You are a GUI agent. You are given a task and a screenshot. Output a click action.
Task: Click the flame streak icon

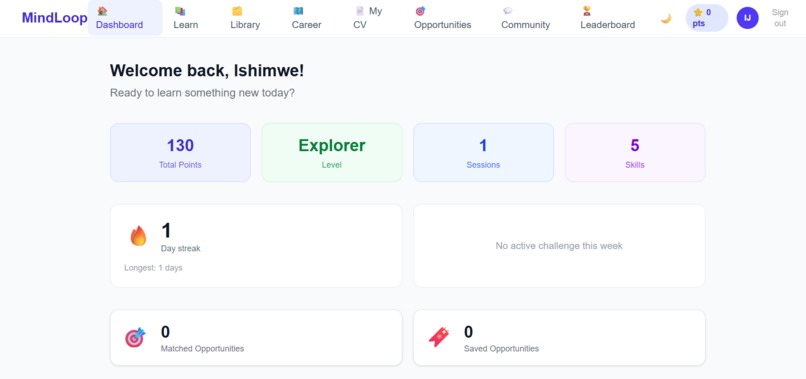(138, 236)
